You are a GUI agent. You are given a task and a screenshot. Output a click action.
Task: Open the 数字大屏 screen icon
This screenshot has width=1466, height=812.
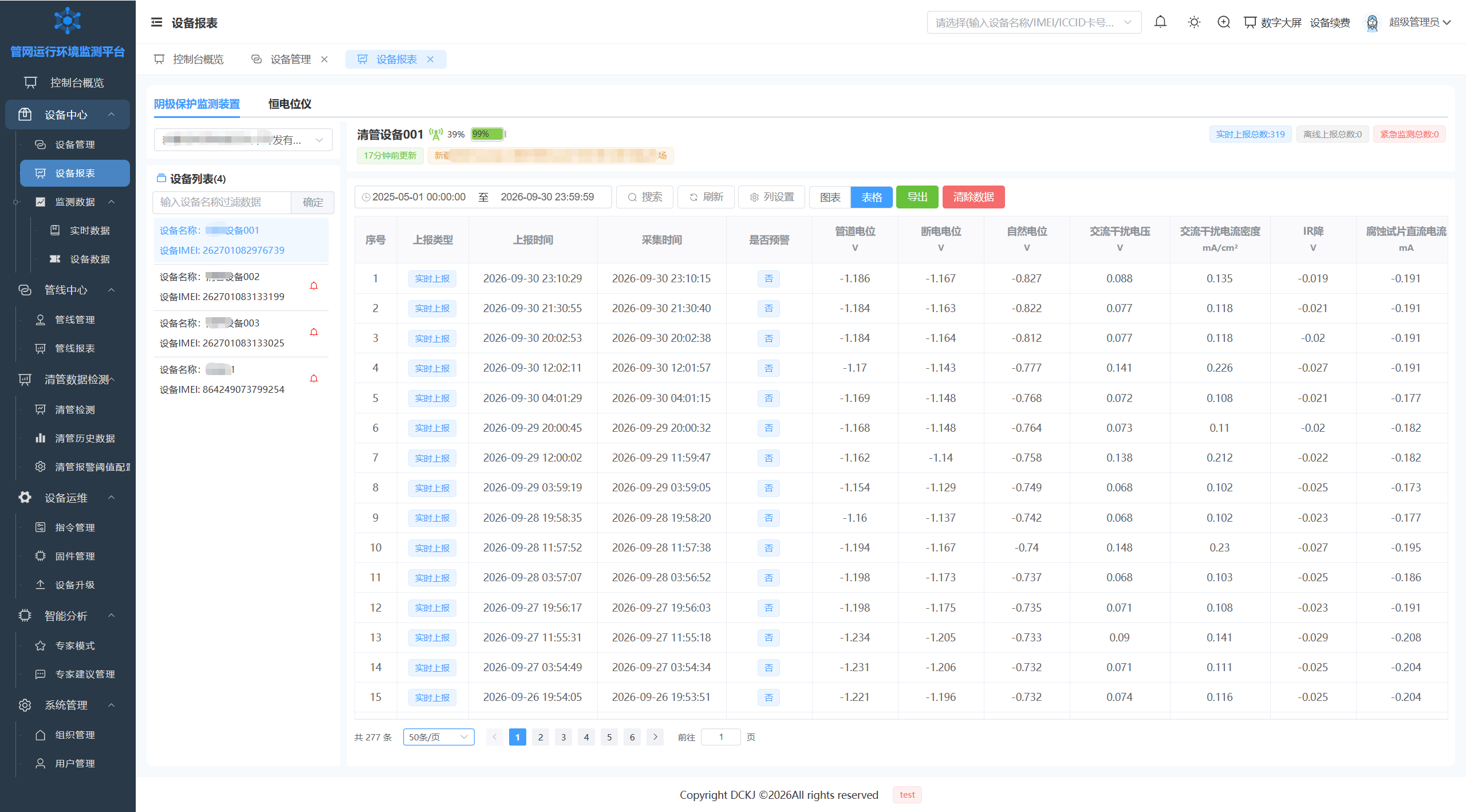pyautogui.click(x=1250, y=22)
